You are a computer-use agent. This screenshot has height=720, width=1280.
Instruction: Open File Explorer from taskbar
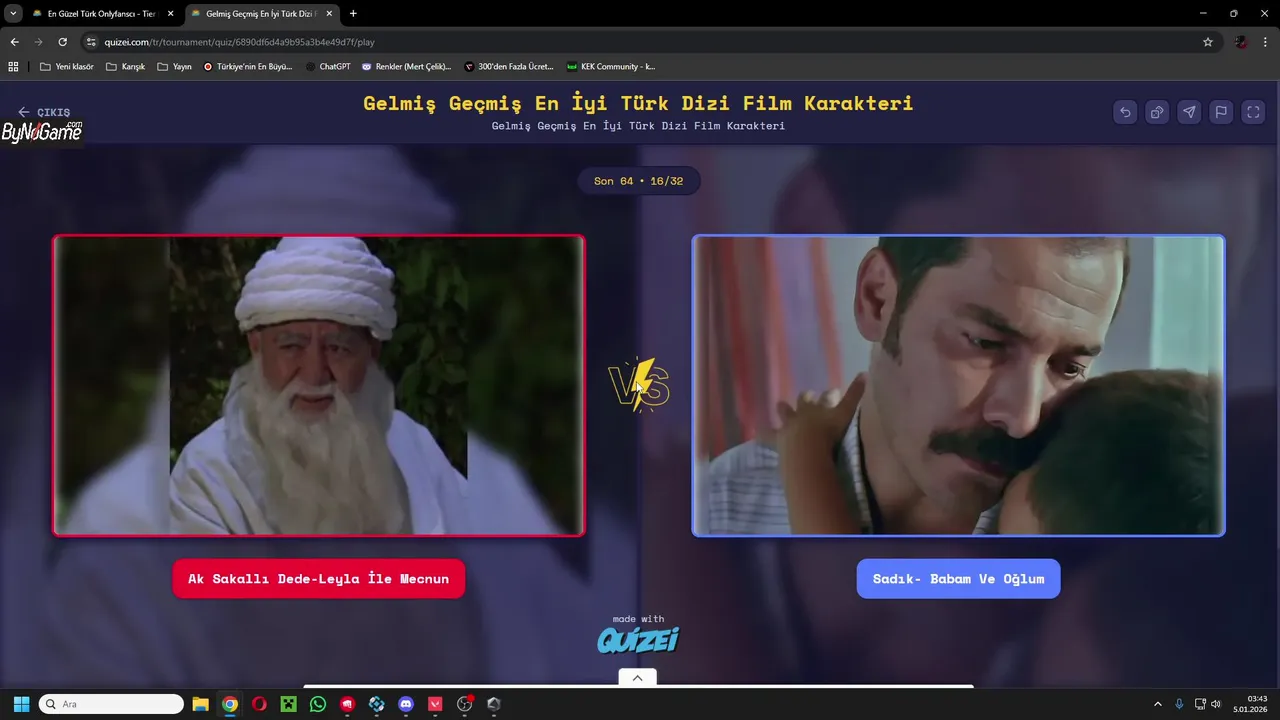tap(200, 704)
